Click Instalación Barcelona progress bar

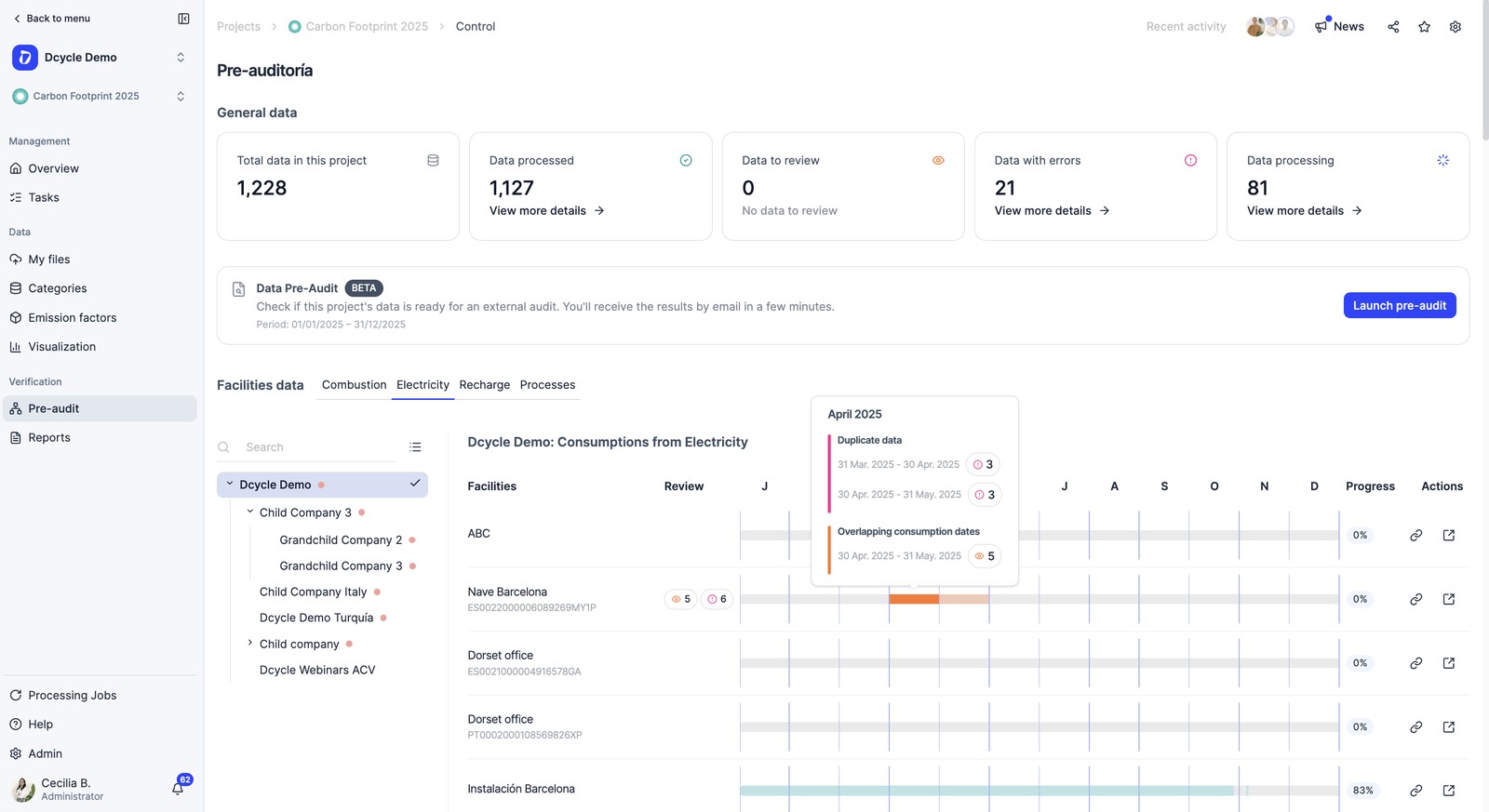[1039, 791]
